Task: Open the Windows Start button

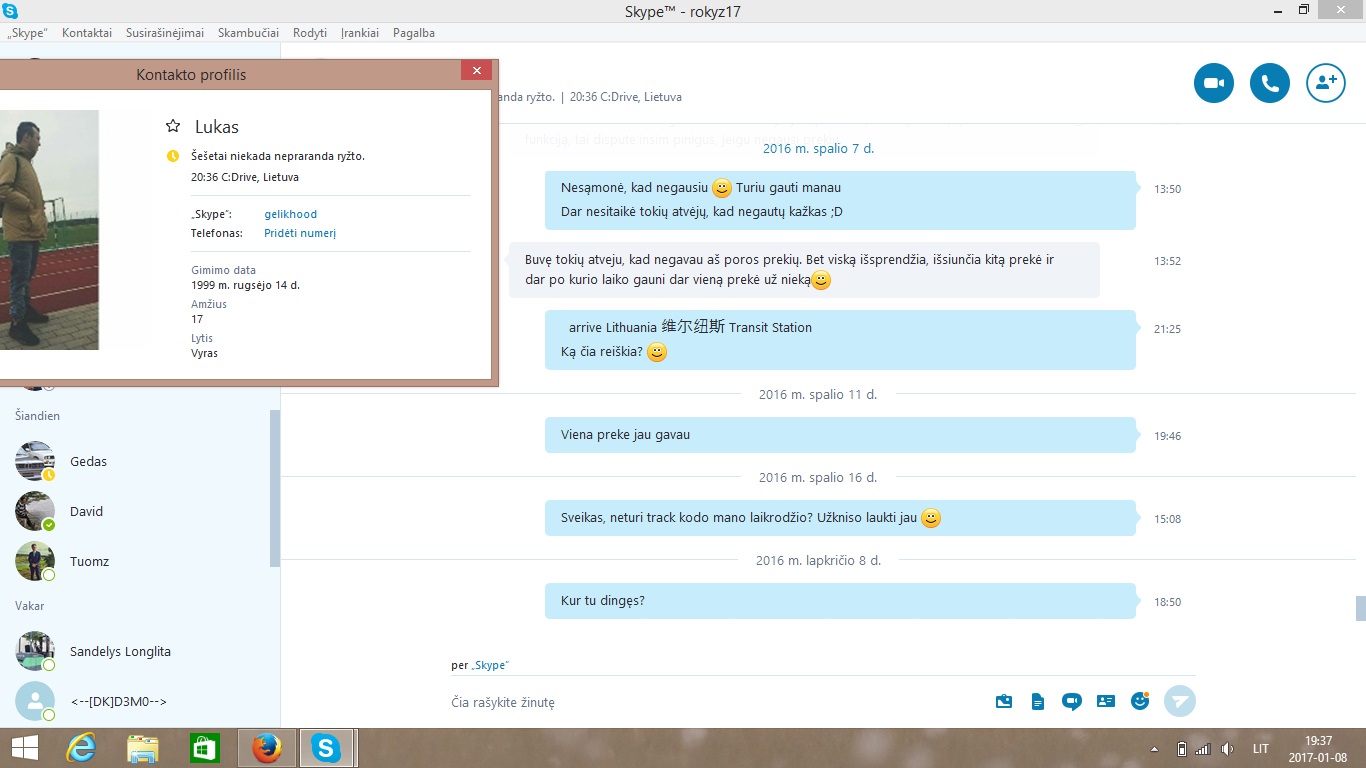Action: click(x=24, y=747)
